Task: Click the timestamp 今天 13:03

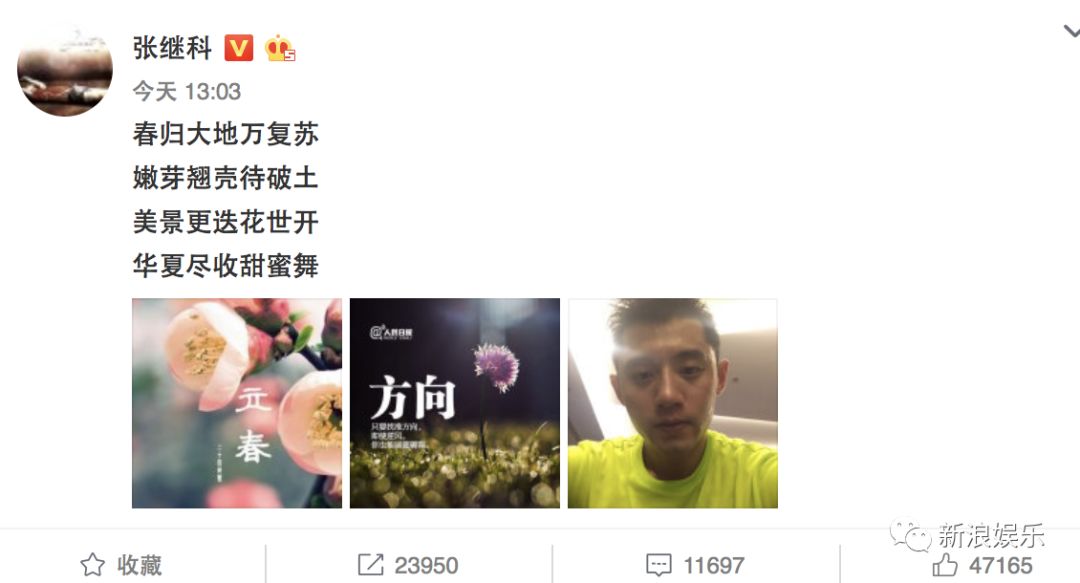Action: click(x=187, y=91)
